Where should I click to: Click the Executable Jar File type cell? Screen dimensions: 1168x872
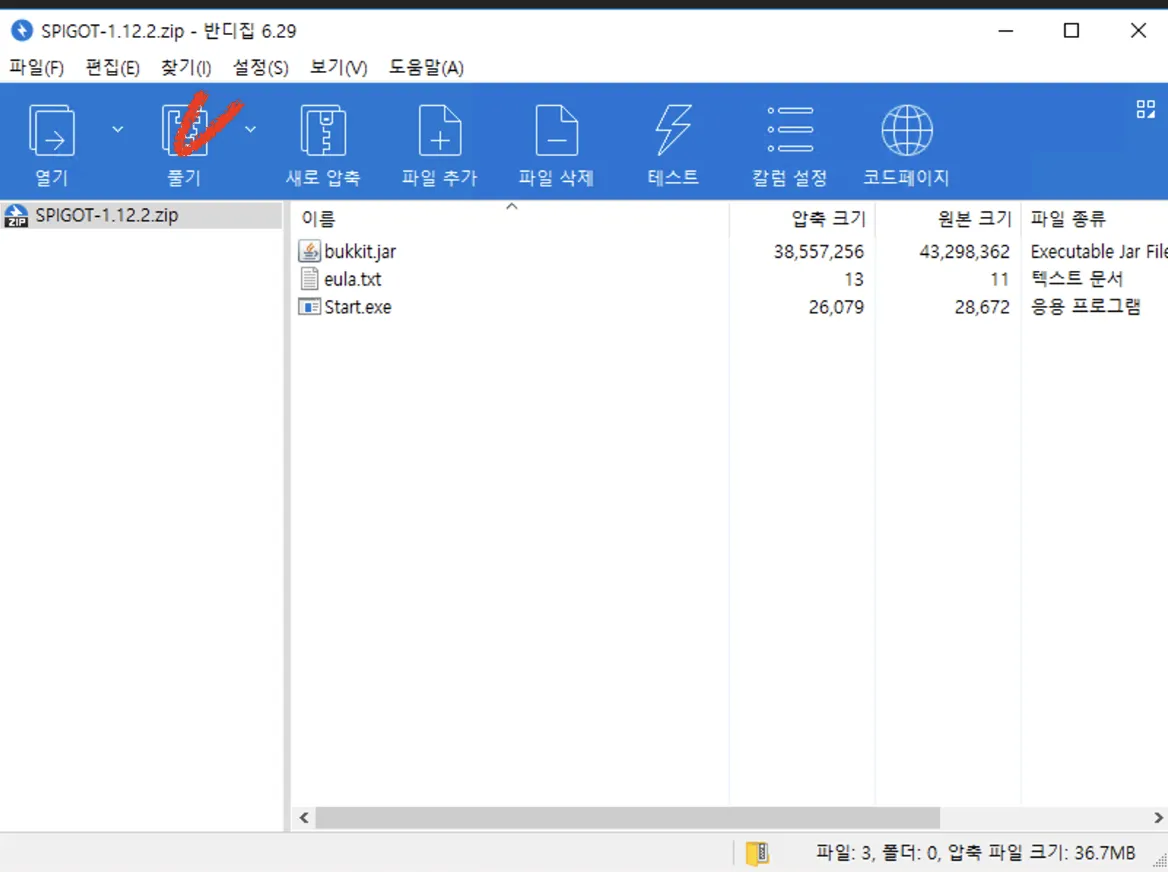click(1099, 252)
